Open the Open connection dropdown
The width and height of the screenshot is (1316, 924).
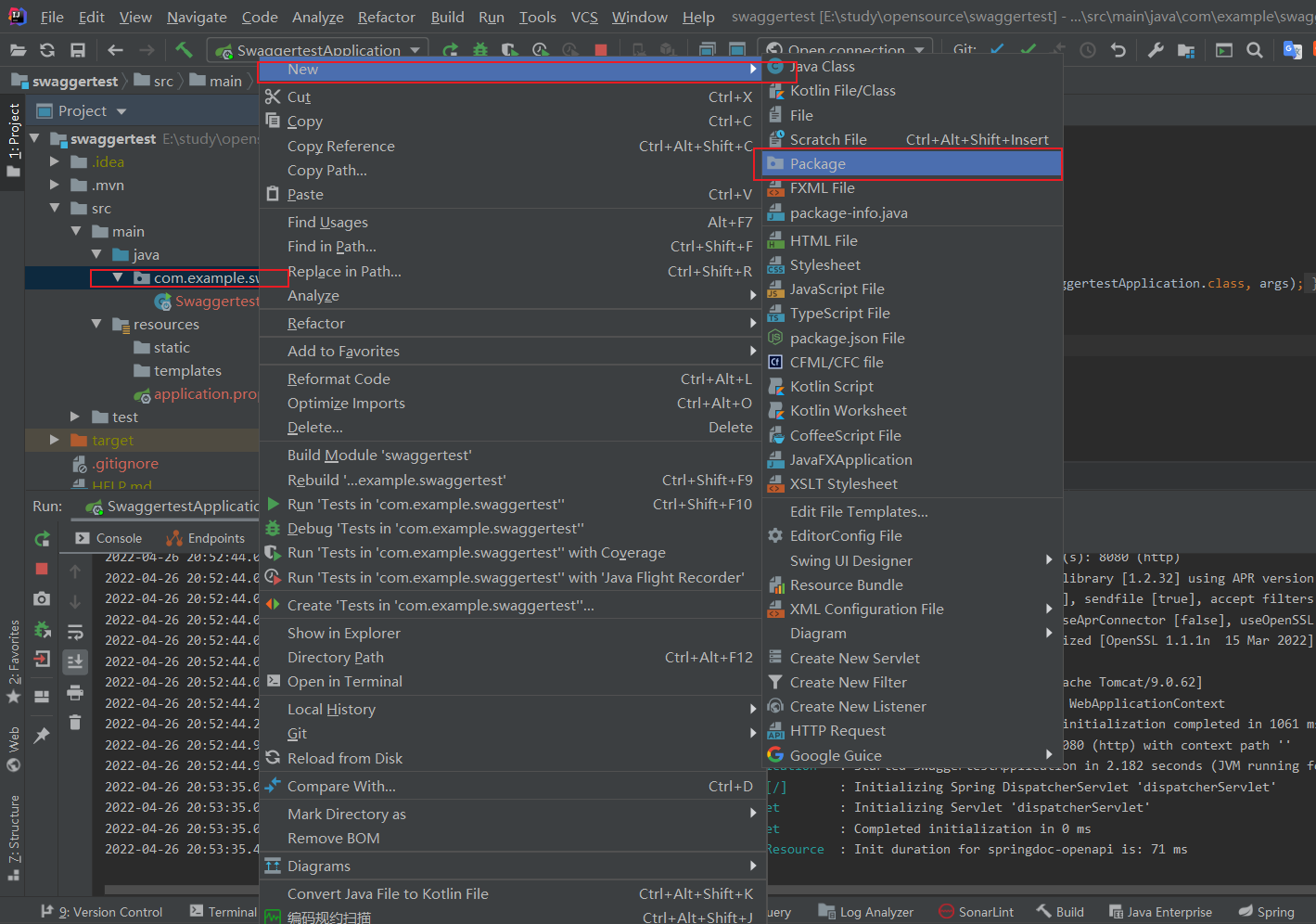tap(847, 50)
